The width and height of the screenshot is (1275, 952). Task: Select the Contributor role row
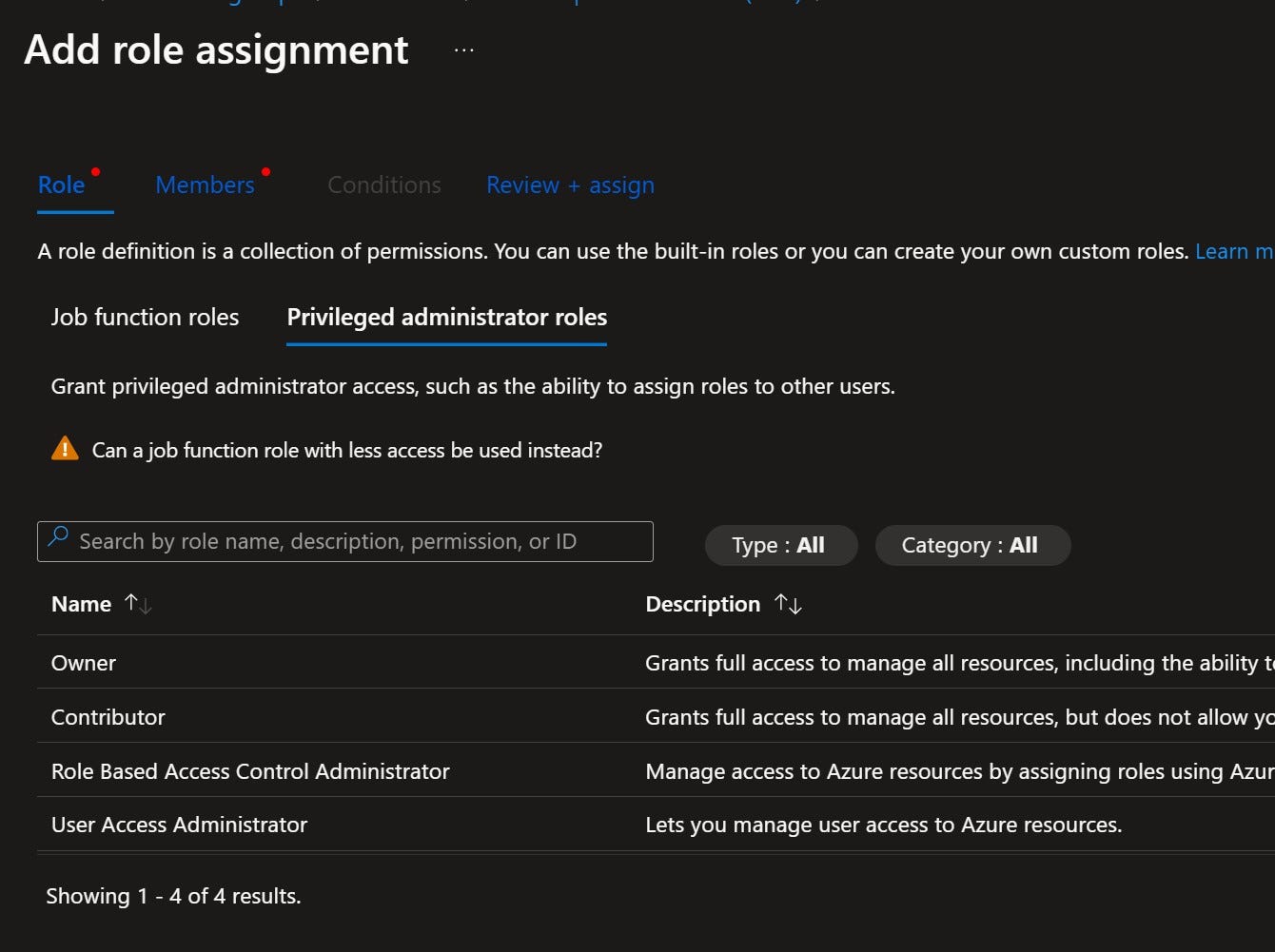pyautogui.click(x=656, y=717)
